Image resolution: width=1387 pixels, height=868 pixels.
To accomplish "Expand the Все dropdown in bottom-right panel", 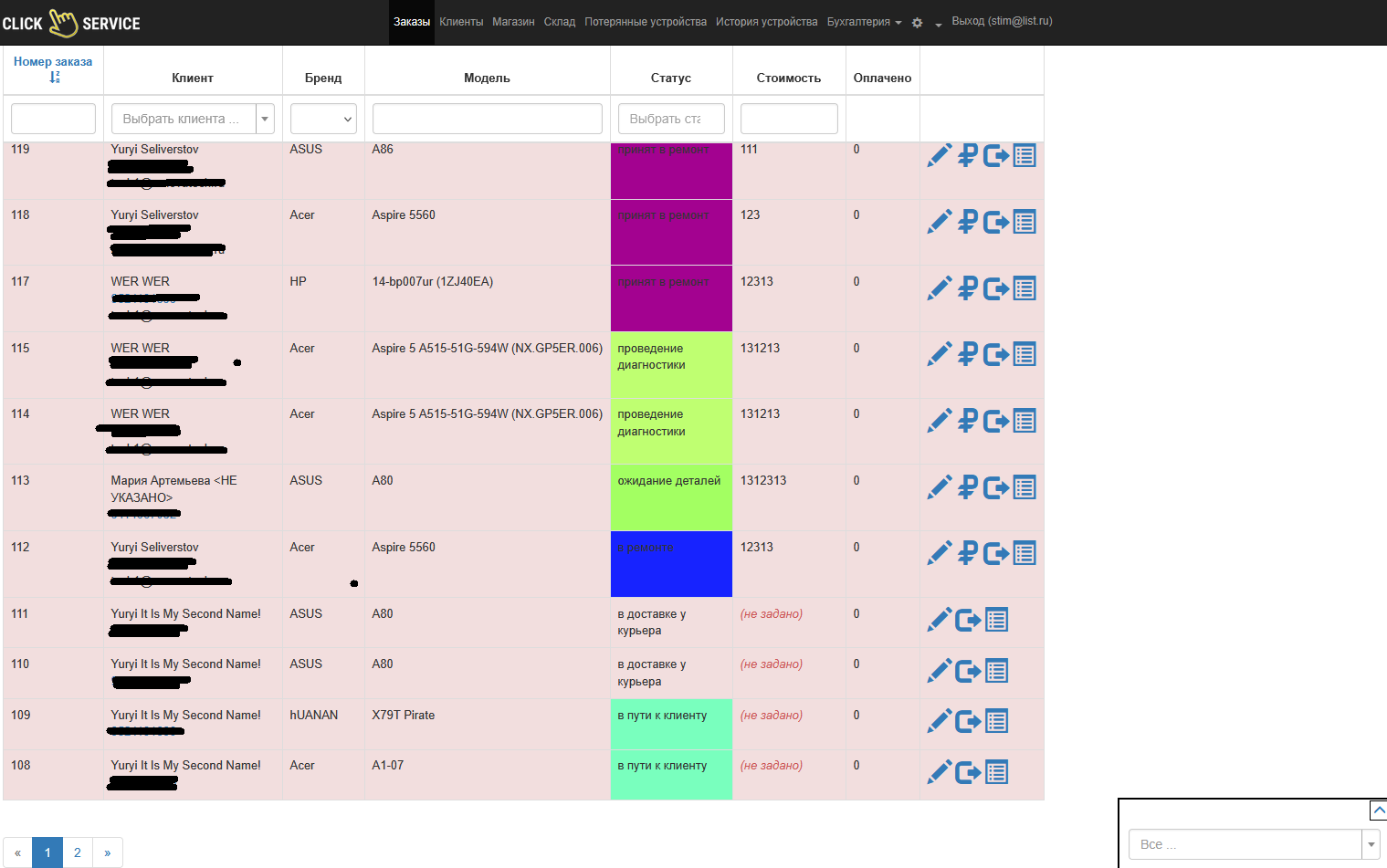I will point(1371,844).
